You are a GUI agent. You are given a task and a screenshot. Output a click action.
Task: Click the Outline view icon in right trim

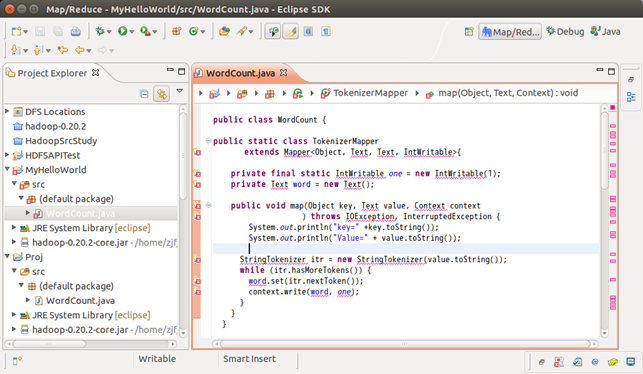click(x=631, y=97)
